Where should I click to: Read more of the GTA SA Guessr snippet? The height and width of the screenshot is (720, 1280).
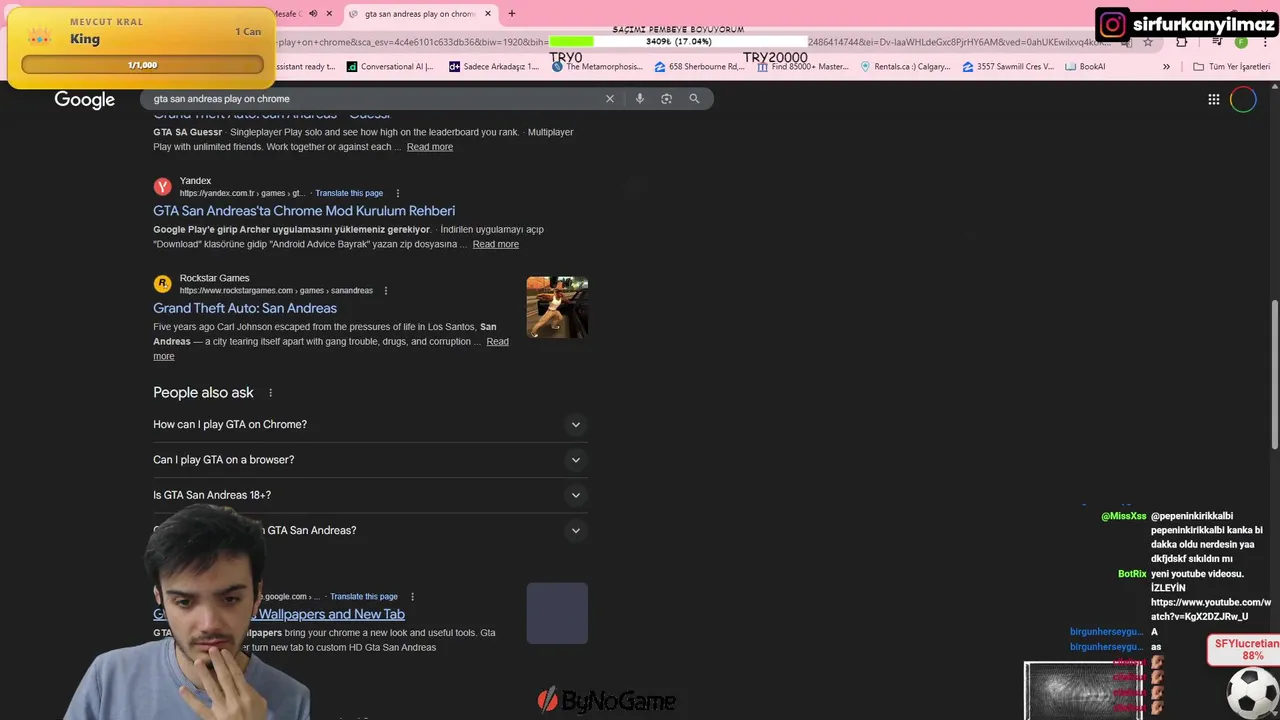430,147
